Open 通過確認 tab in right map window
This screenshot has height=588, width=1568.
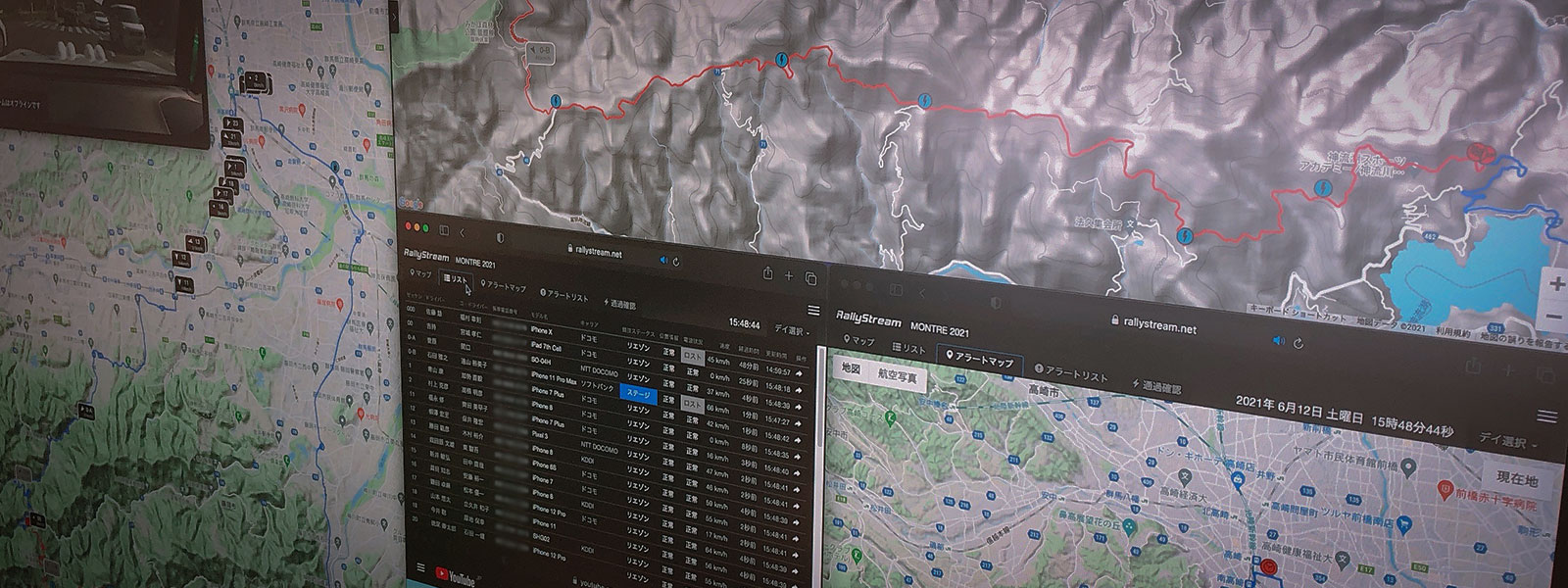[x=1157, y=385]
